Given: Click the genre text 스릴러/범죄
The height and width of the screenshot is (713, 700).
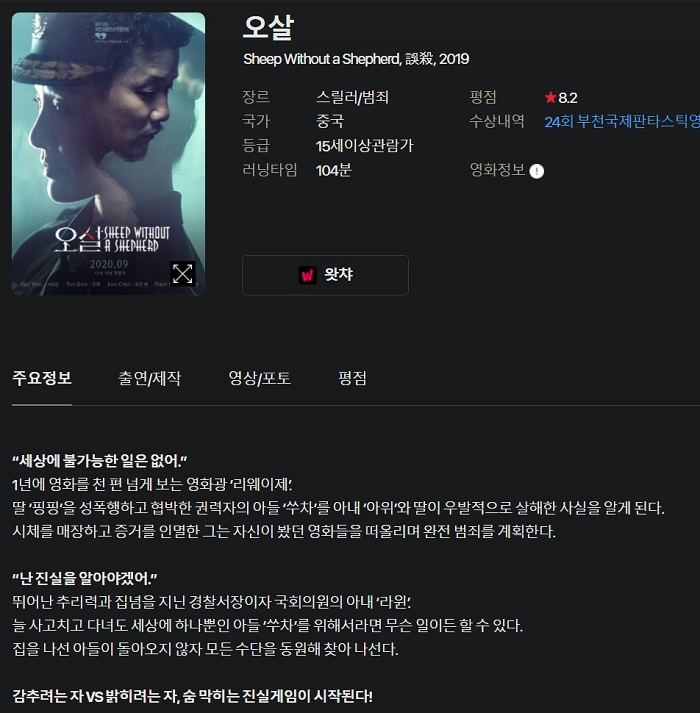Looking at the screenshot, I should coord(353,97).
